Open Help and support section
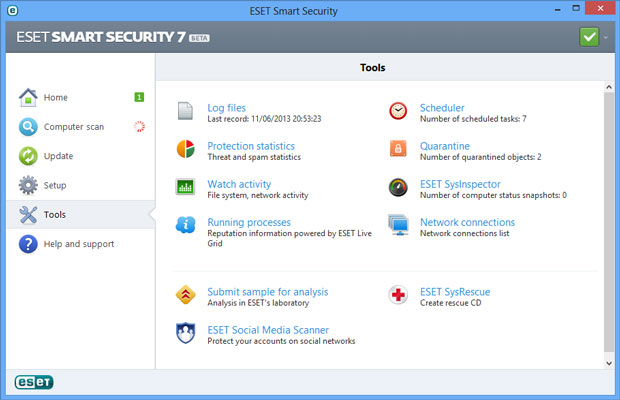The image size is (620, 400). 79,244
